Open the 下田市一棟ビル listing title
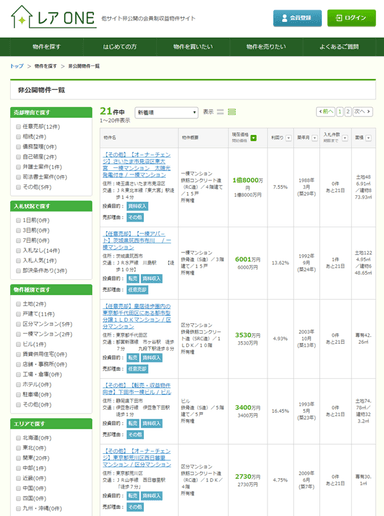 click(x=137, y=389)
